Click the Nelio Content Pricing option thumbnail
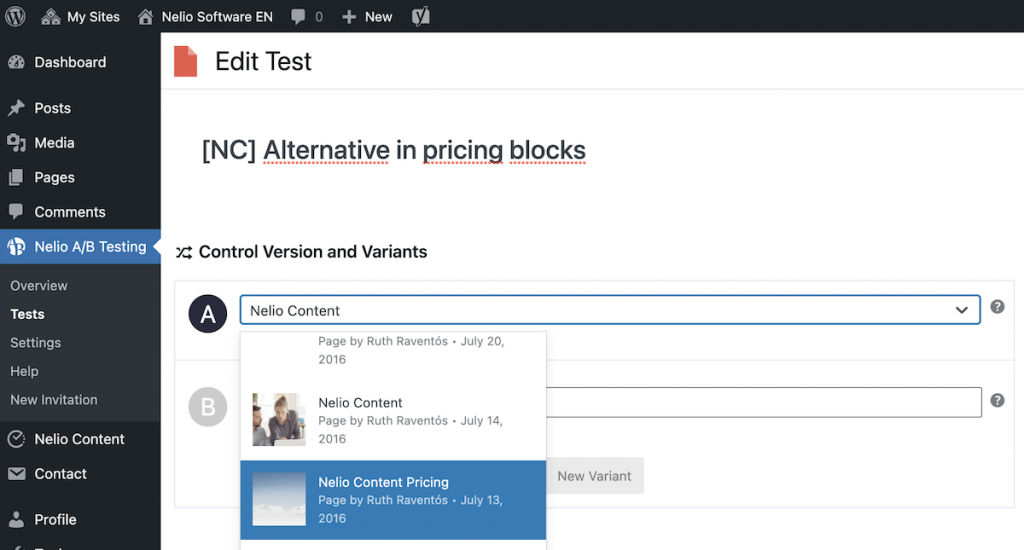The height and width of the screenshot is (550, 1024). (x=279, y=499)
